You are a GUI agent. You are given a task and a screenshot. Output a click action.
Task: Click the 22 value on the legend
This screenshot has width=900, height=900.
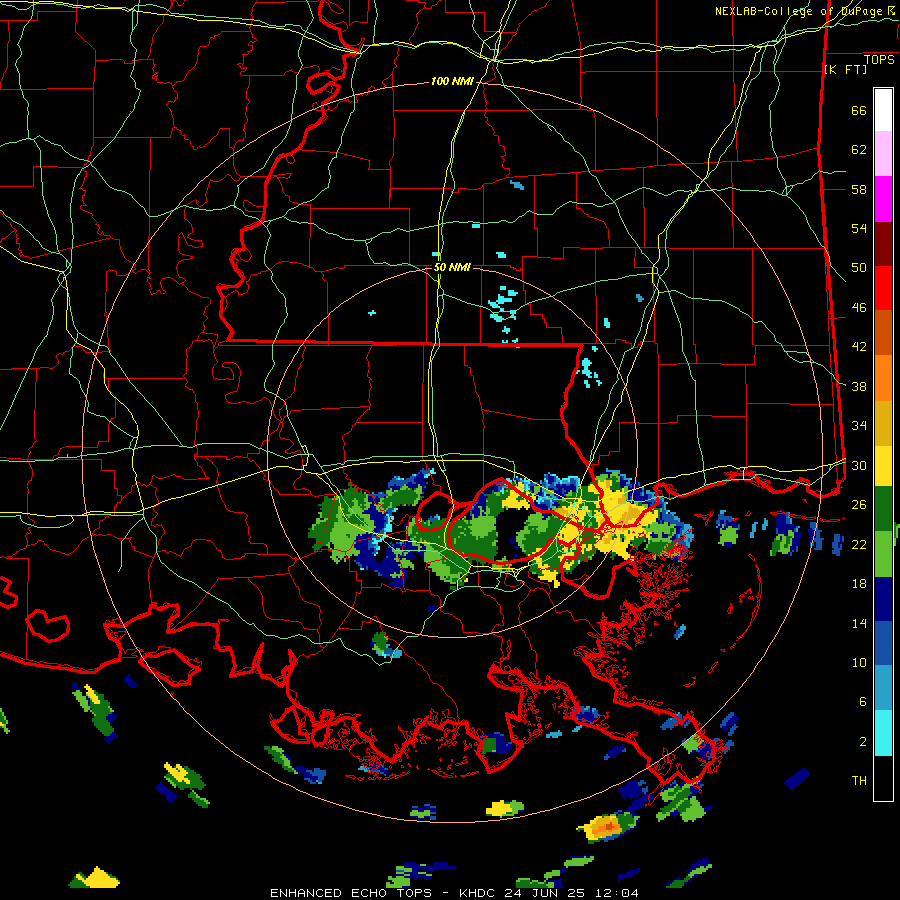(859, 545)
